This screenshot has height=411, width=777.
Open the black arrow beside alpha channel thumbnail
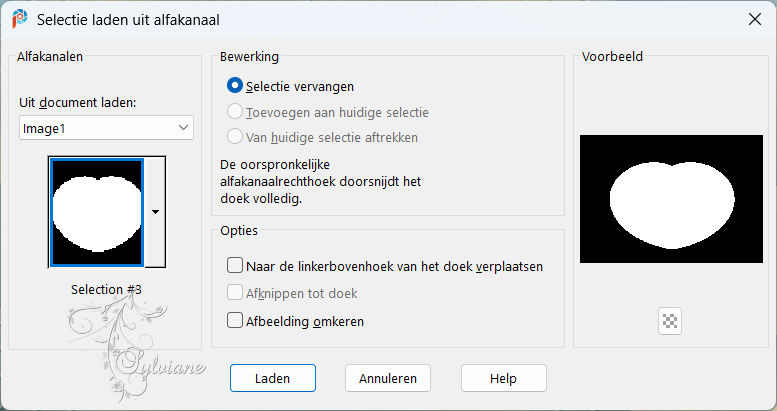(x=155, y=212)
